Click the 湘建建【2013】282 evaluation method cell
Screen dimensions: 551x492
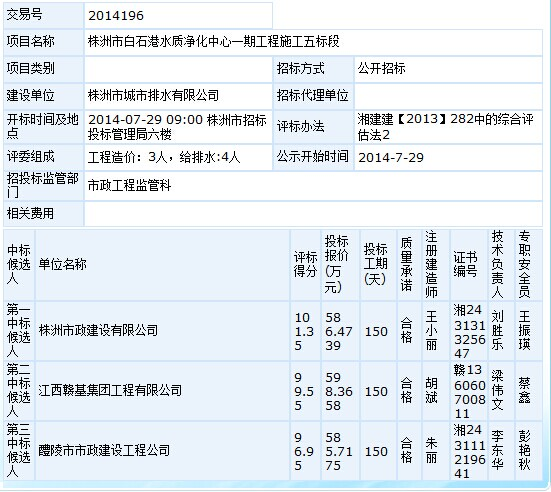[448, 127]
